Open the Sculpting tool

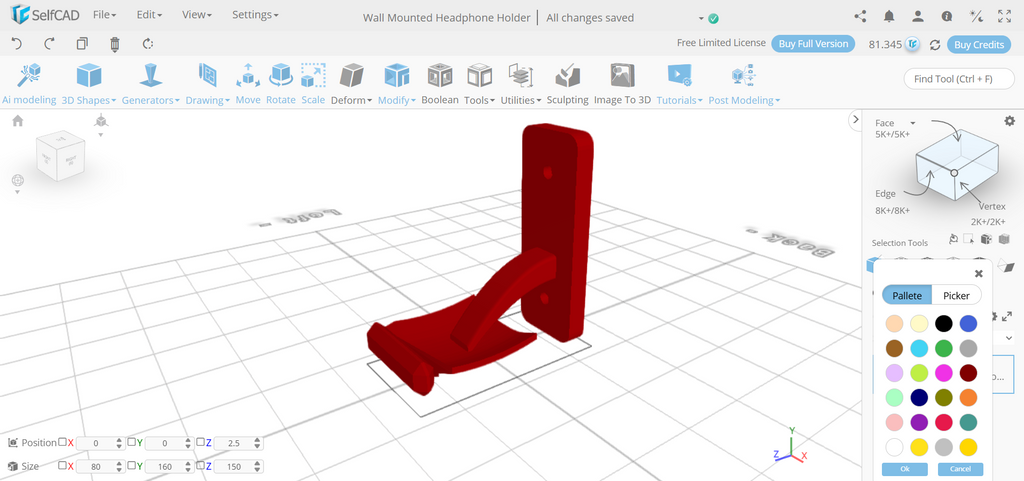click(x=568, y=84)
